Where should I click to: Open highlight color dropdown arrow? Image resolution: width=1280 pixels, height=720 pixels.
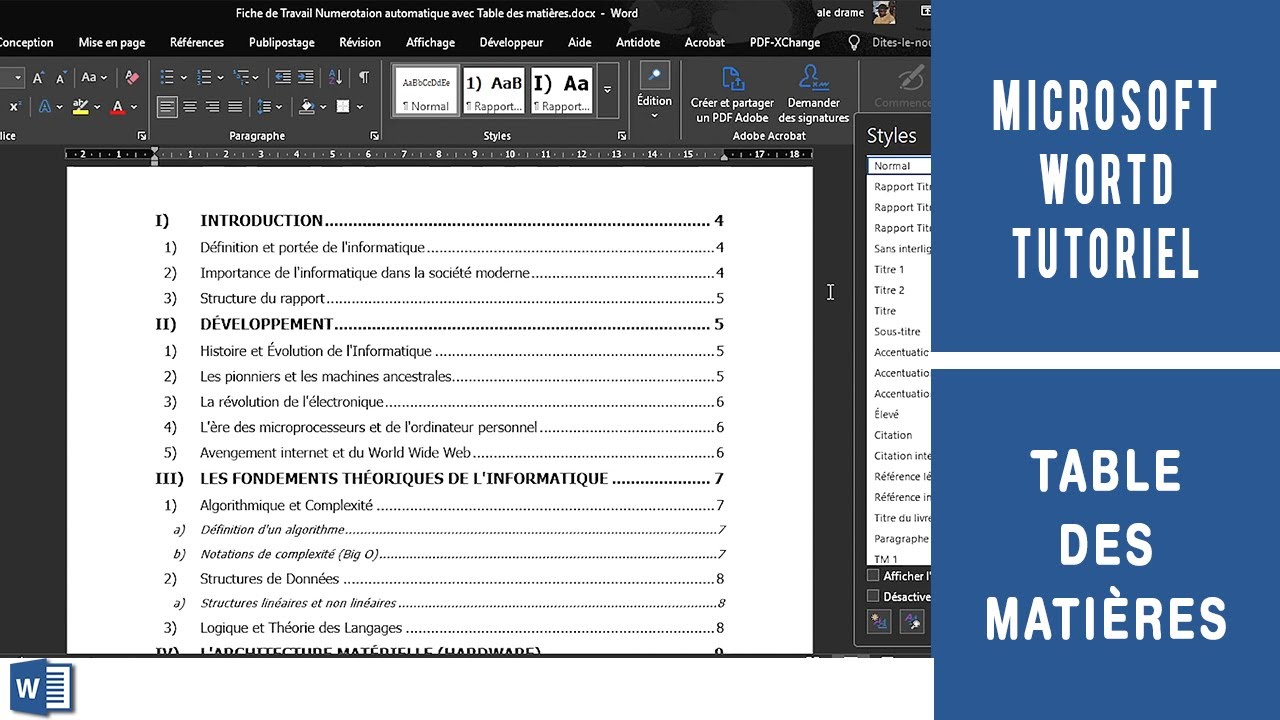[96, 106]
